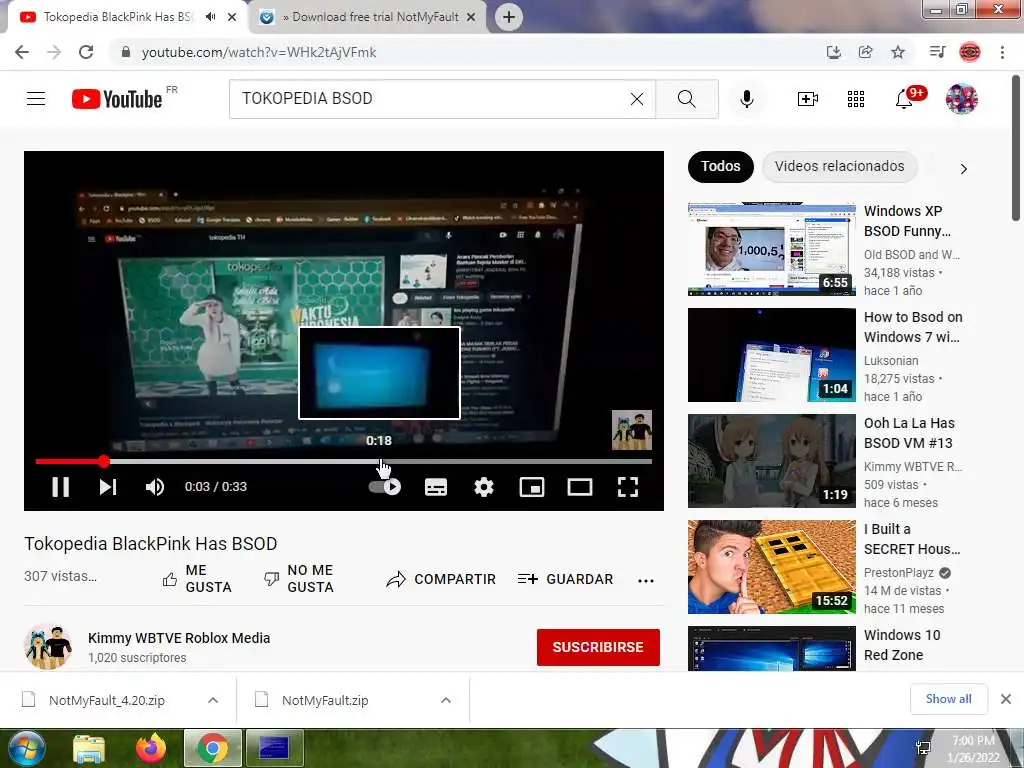This screenshot has height=768, width=1024.
Task: Open the Chrome three-dot menu
Action: (1002, 52)
